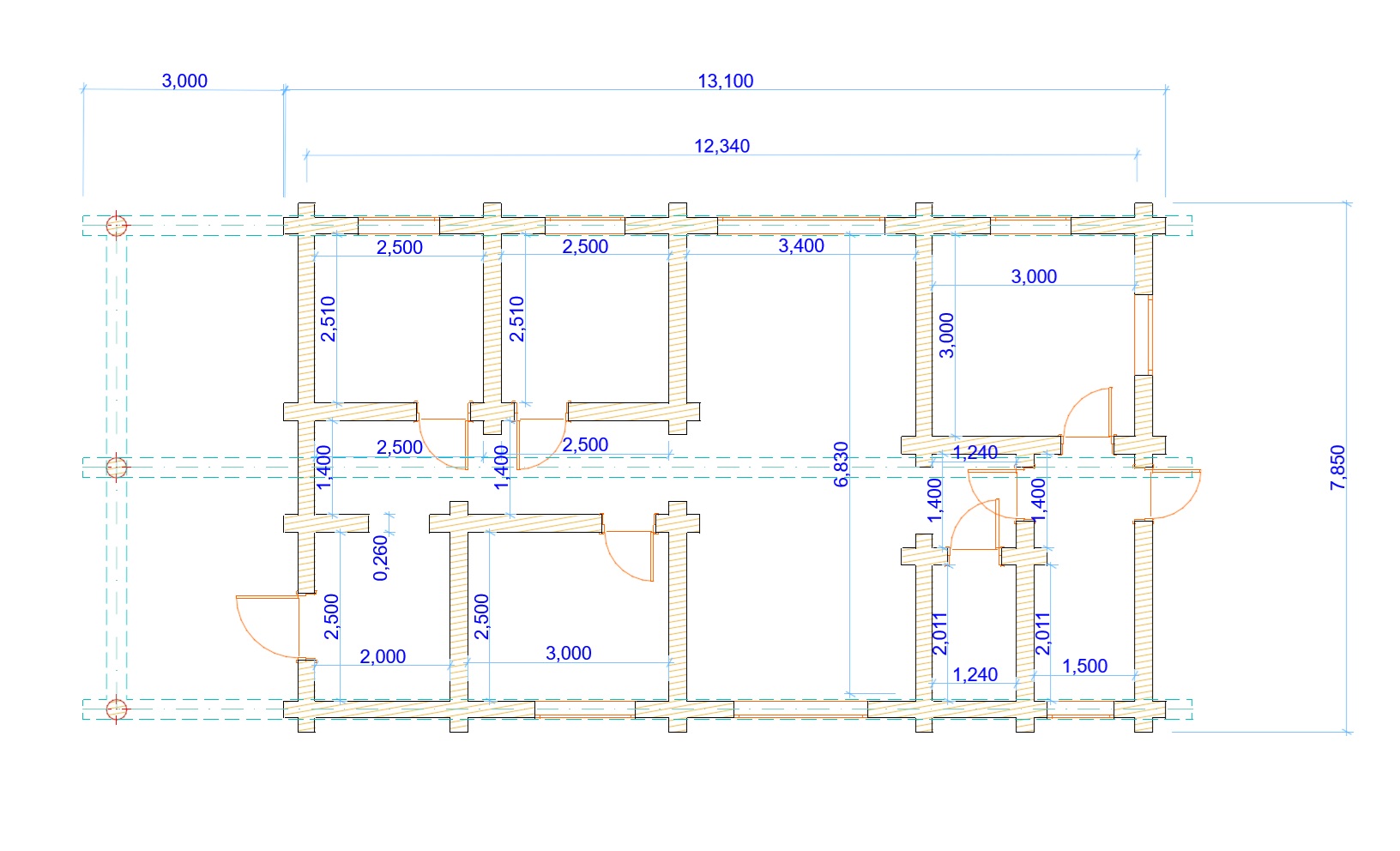The height and width of the screenshot is (851, 1400).
Task: Click the 3,400 room width dimension
Action: (x=801, y=245)
